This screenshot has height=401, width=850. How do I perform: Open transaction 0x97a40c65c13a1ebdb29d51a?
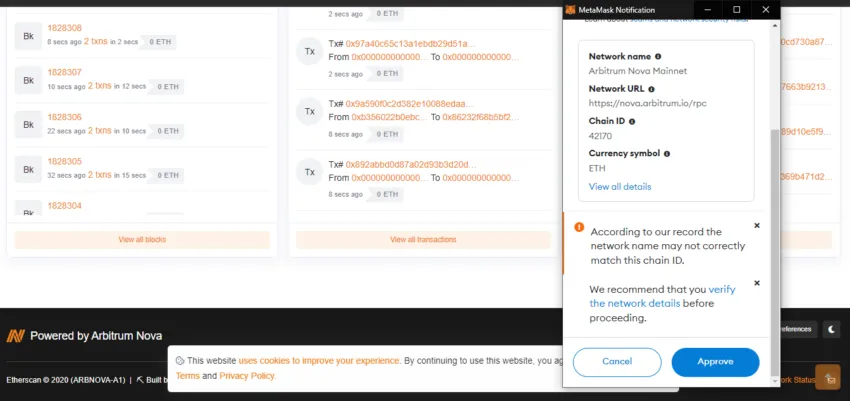pyautogui.click(x=410, y=44)
